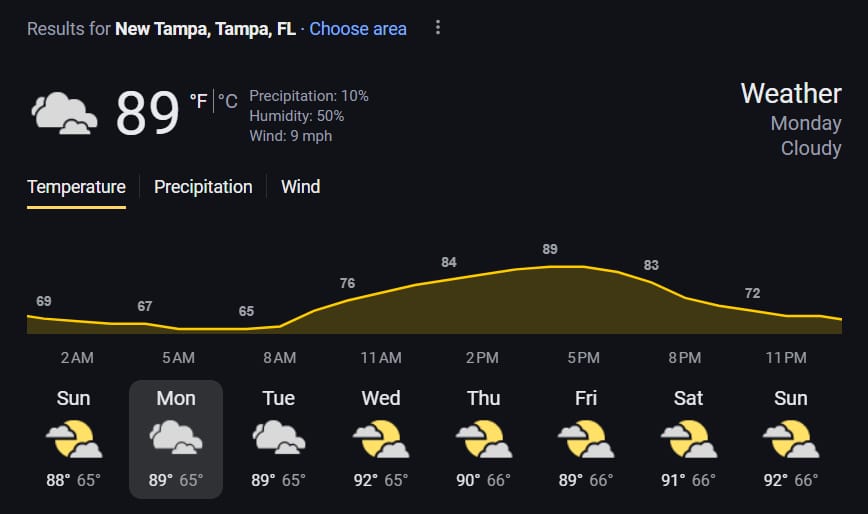Viewport: 868px width, 514px height.
Task: Click the 11 PM time label
Action: point(786,358)
